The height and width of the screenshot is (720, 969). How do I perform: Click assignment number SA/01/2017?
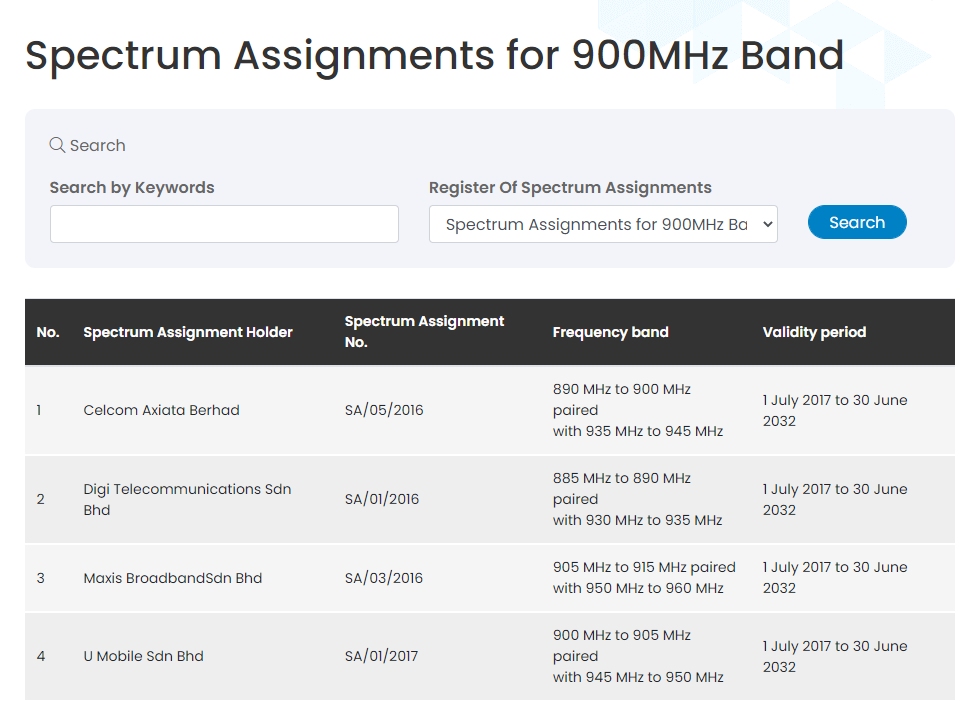pyautogui.click(x=381, y=656)
